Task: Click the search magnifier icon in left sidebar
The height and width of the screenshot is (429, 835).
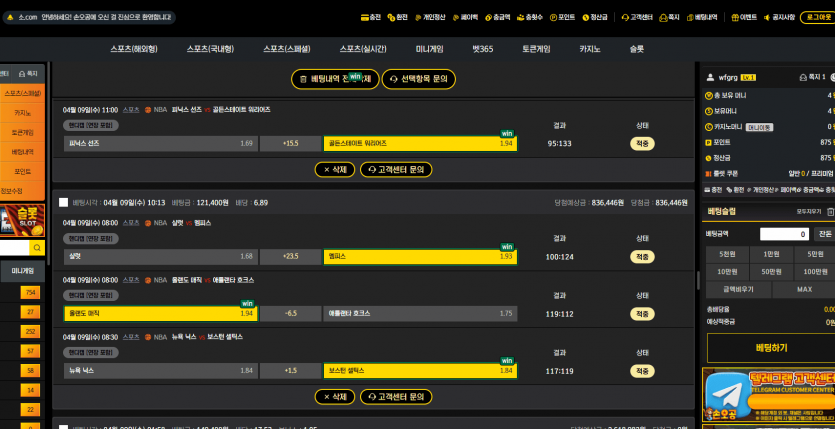Action: tap(37, 247)
